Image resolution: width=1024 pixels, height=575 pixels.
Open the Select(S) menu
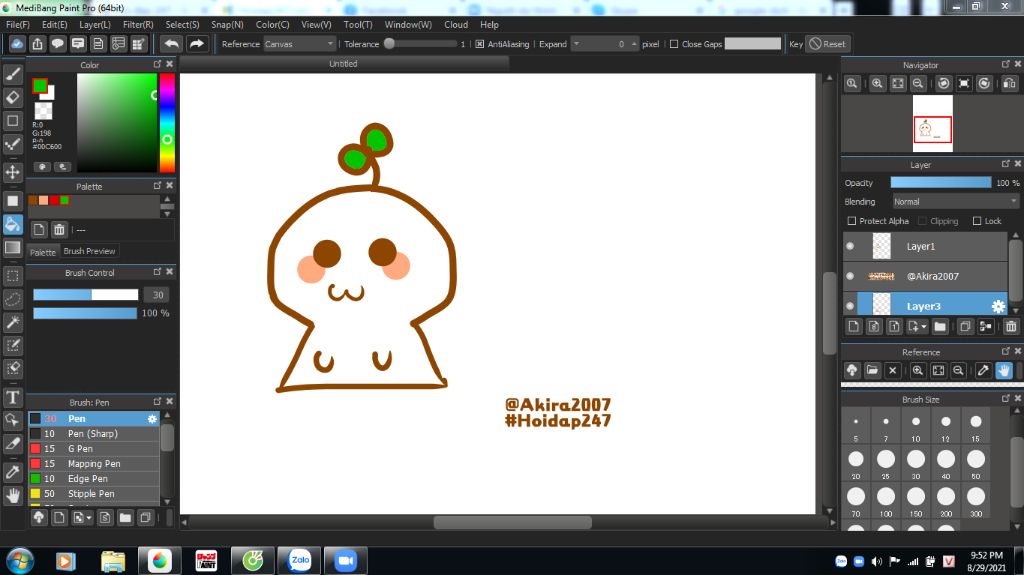182,25
